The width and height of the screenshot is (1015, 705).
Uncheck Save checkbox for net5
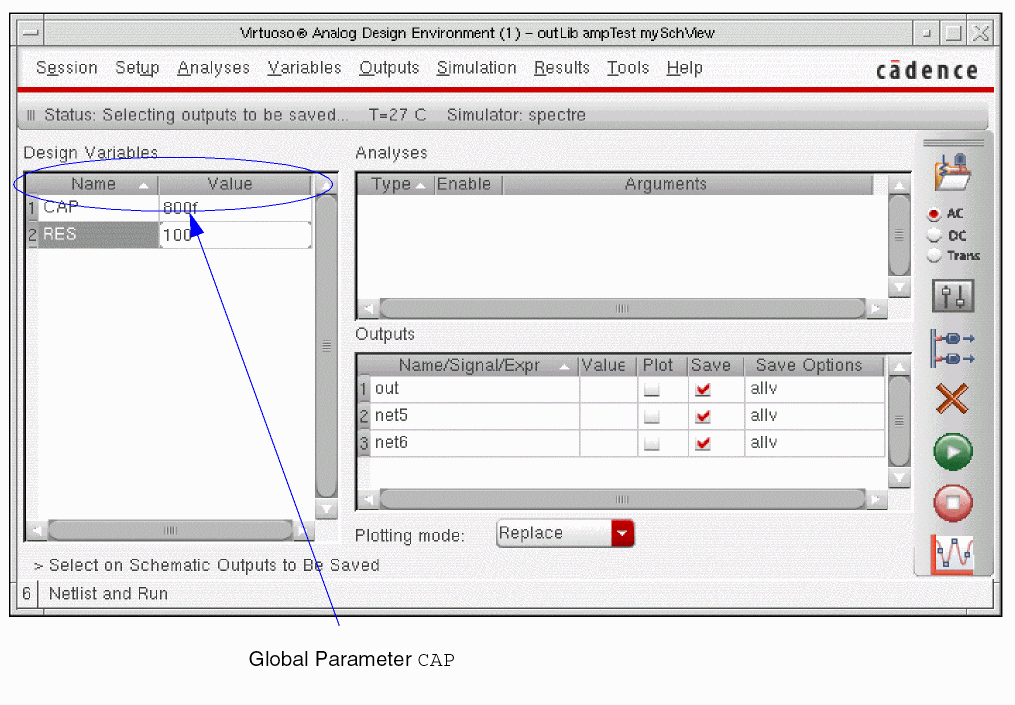[703, 416]
